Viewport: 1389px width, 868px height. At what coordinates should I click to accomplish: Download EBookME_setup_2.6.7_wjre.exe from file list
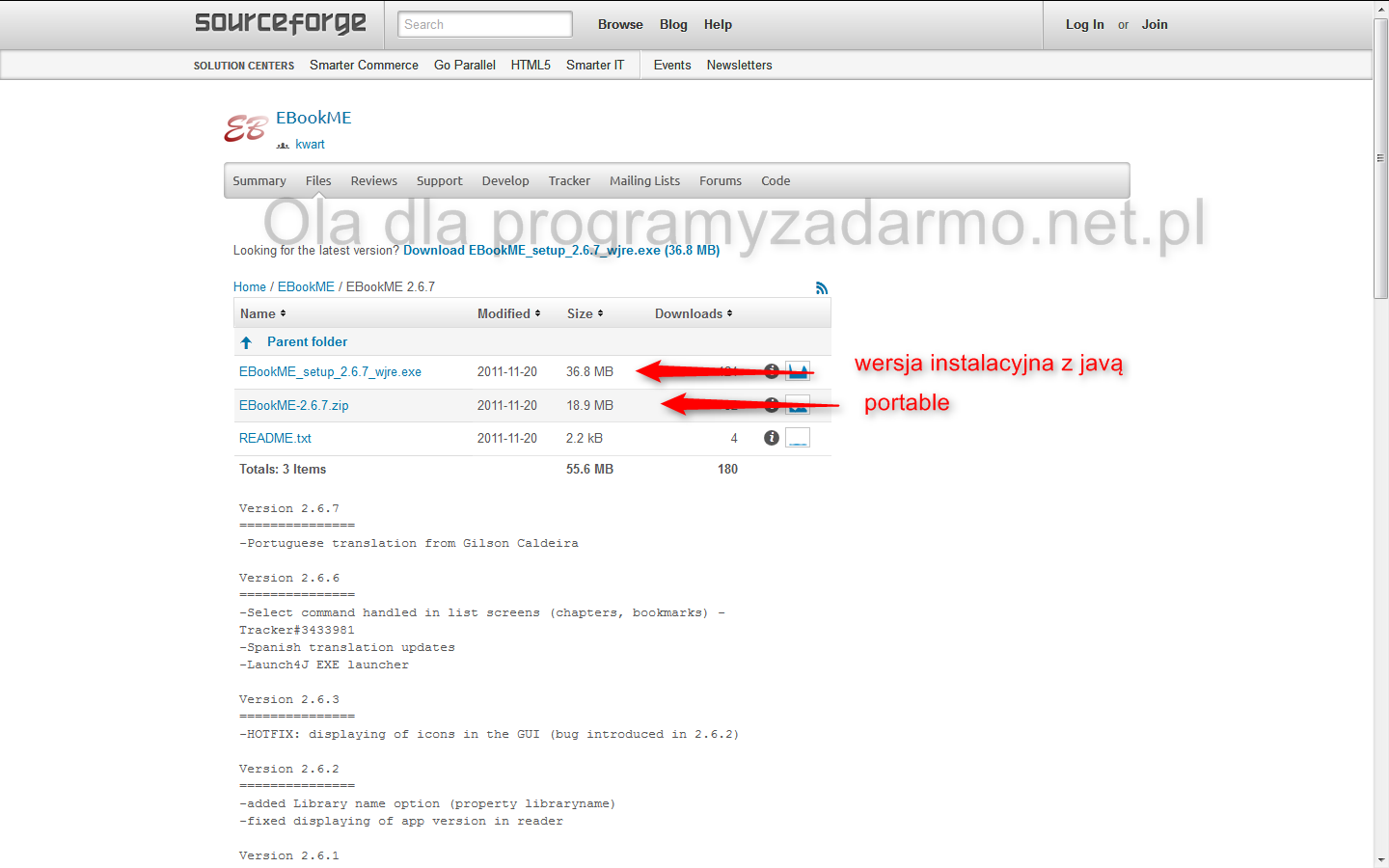(x=330, y=371)
